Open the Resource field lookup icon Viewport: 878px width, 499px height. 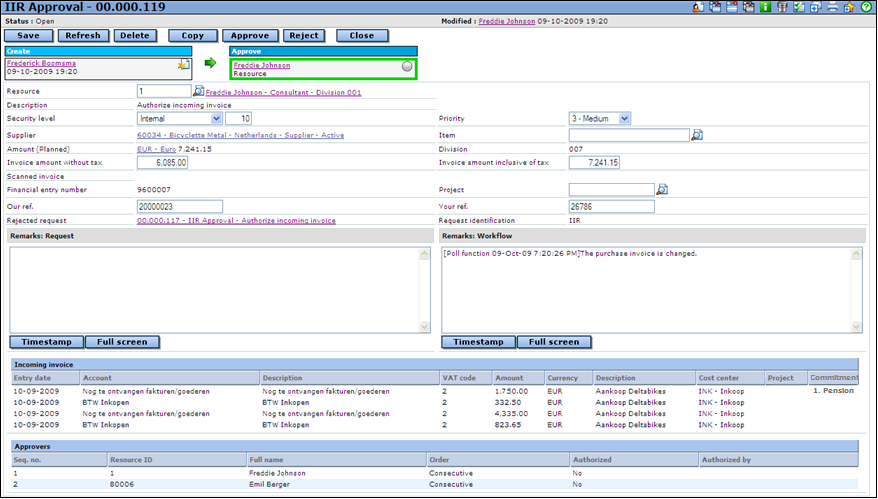coord(198,92)
